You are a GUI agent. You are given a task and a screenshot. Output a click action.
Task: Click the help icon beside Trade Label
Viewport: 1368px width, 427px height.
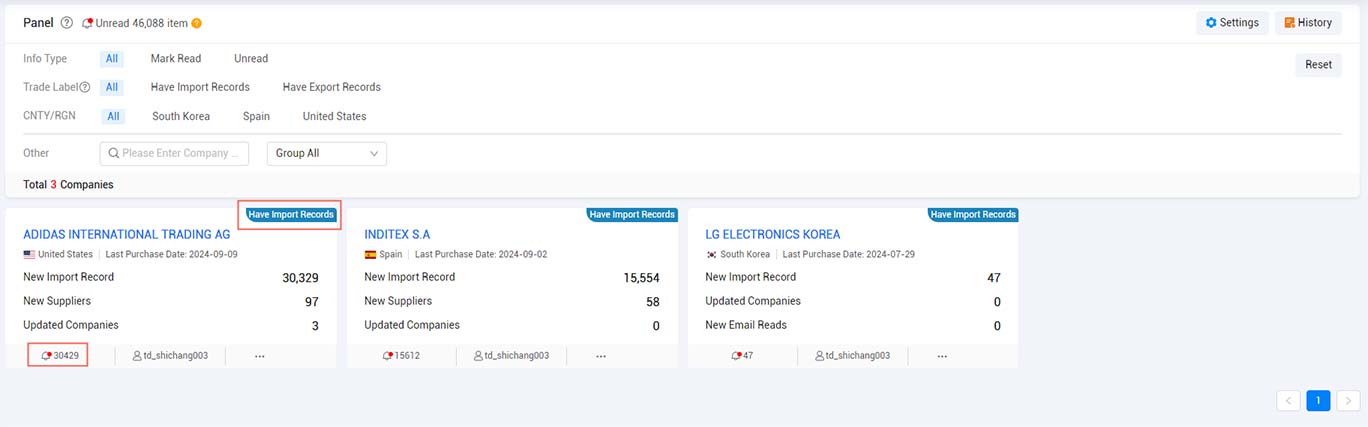pyautogui.click(x=85, y=87)
